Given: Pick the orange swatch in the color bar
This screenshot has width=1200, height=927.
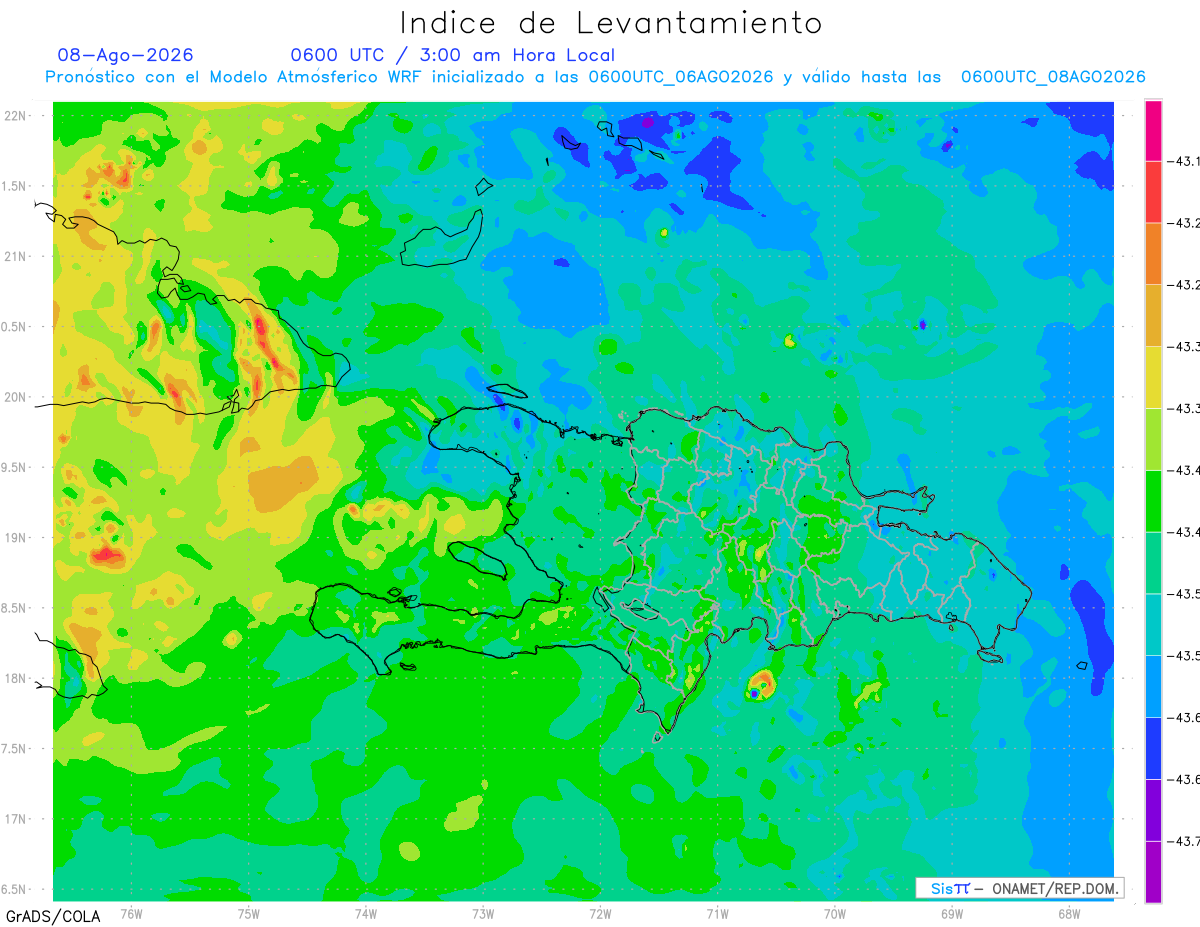Looking at the screenshot, I should pos(1153,254).
